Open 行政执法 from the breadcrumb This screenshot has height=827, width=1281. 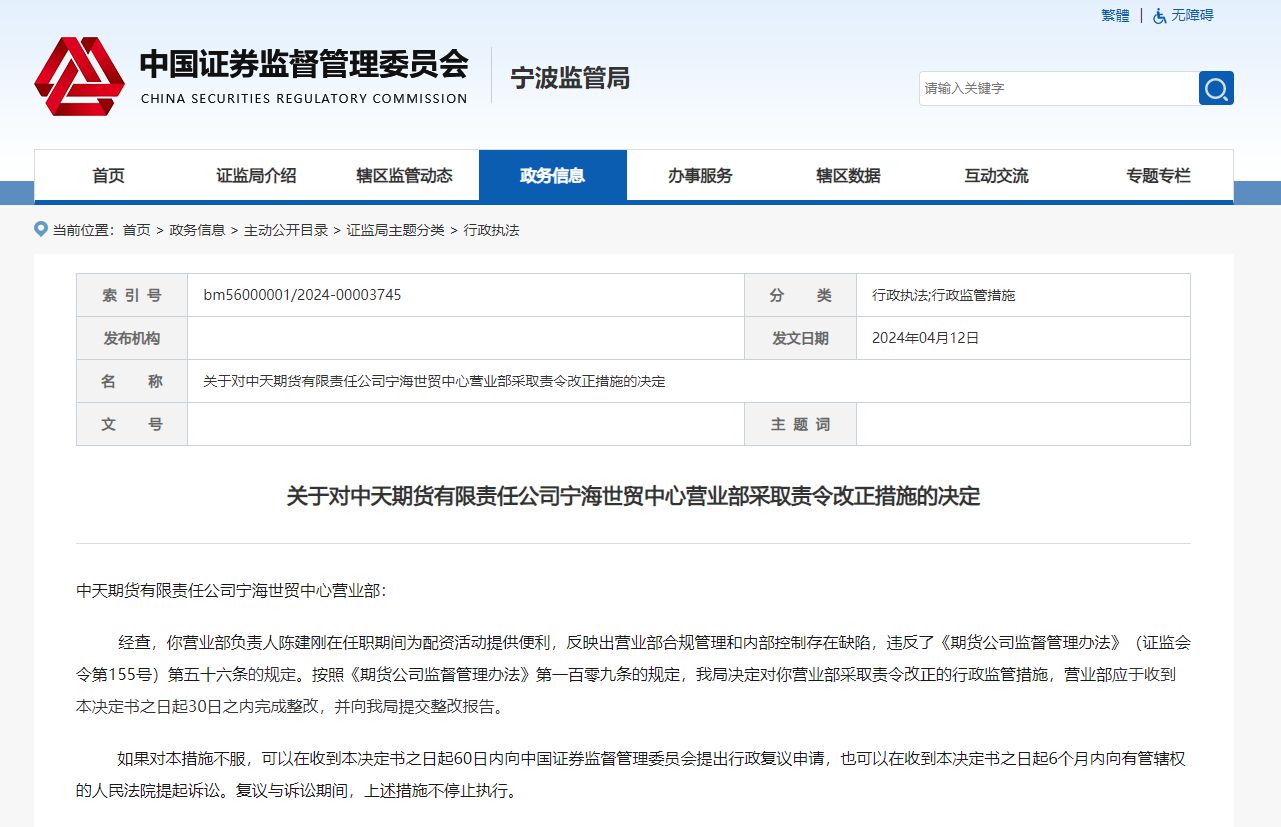click(491, 229)
